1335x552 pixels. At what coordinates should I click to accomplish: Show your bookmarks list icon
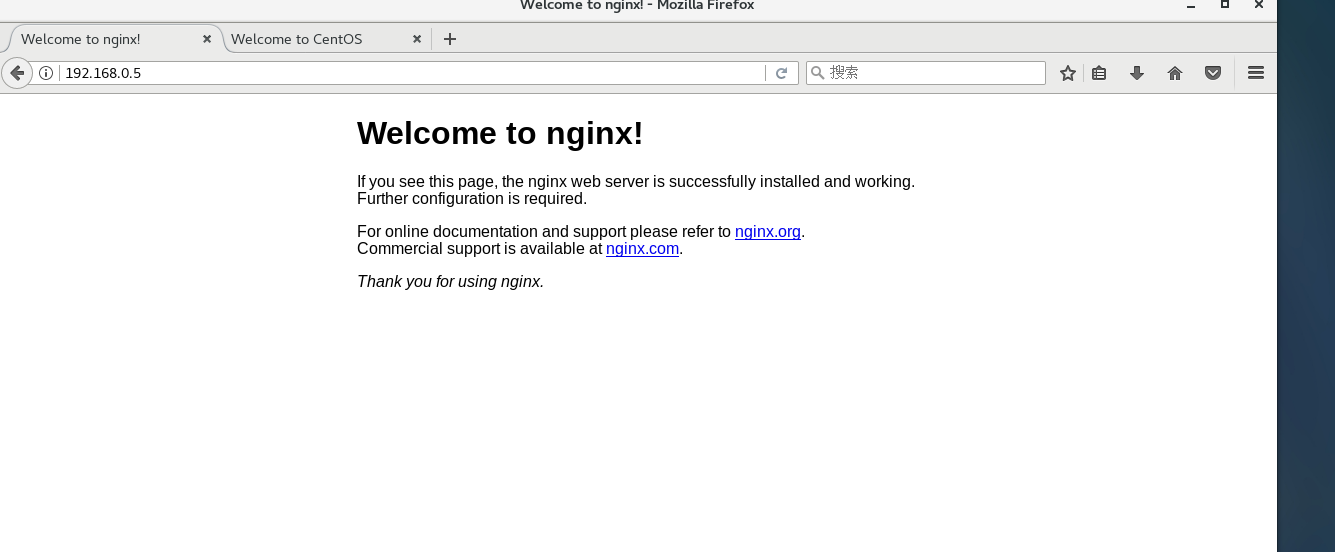coord(1099,73)
